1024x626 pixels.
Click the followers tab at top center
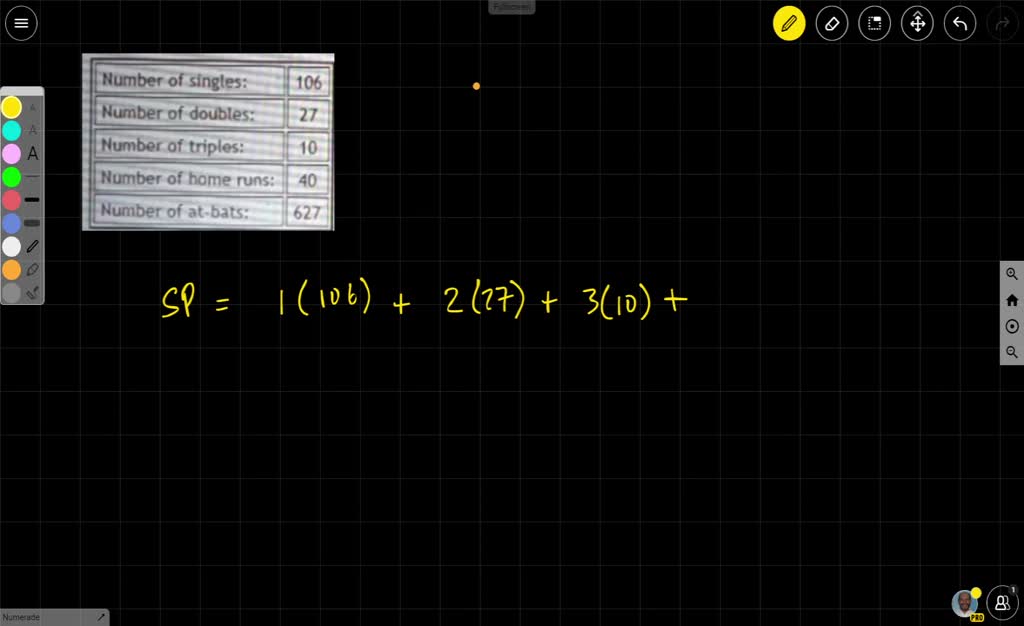pyautogui.click(x=512, y=7)
